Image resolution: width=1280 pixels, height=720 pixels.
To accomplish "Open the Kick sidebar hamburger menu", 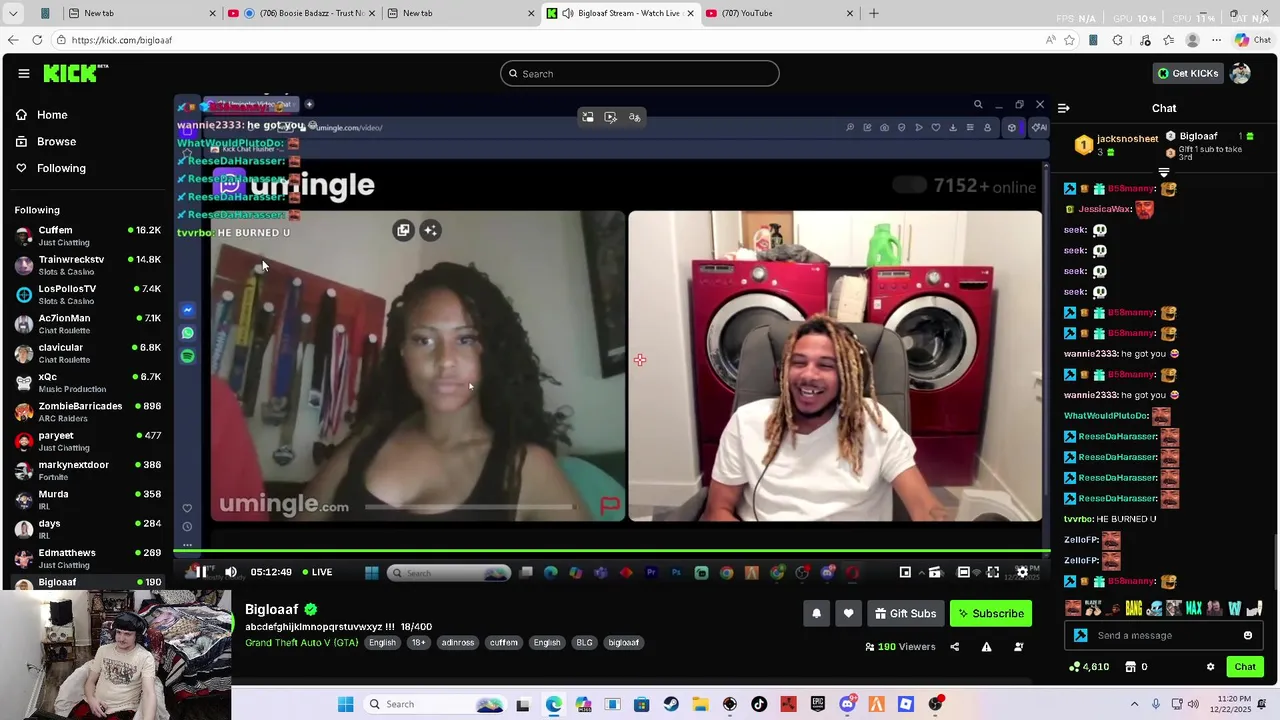I will click(23, 73).
